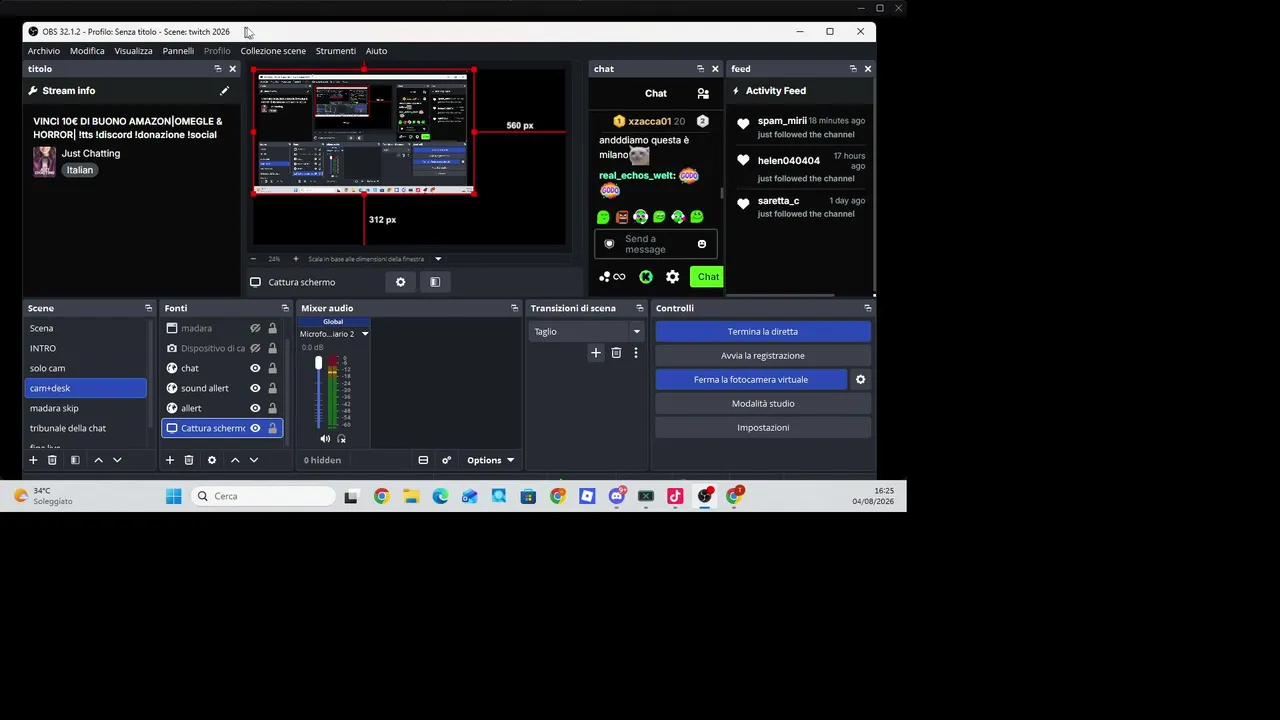Enable Modalità studio
1280x720 pixels.
[x=763, y=404]
